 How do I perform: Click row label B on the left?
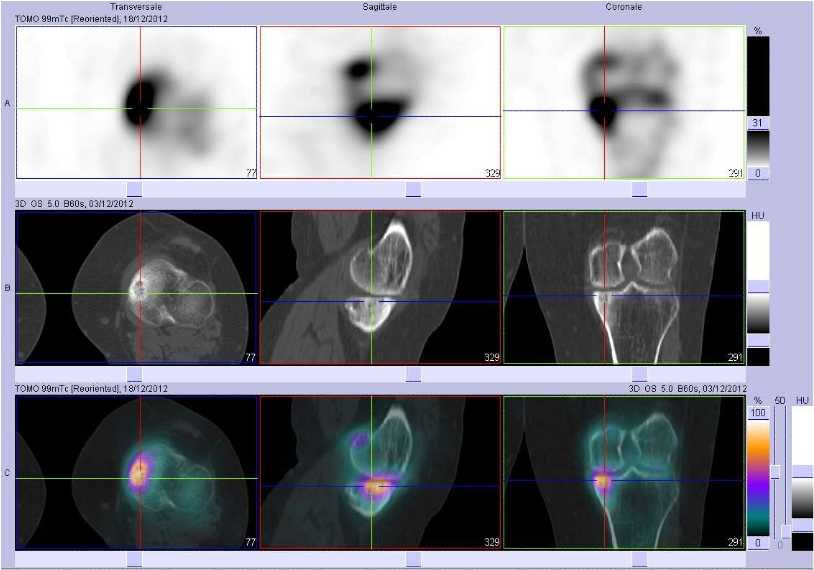click(x=7, y=288)
